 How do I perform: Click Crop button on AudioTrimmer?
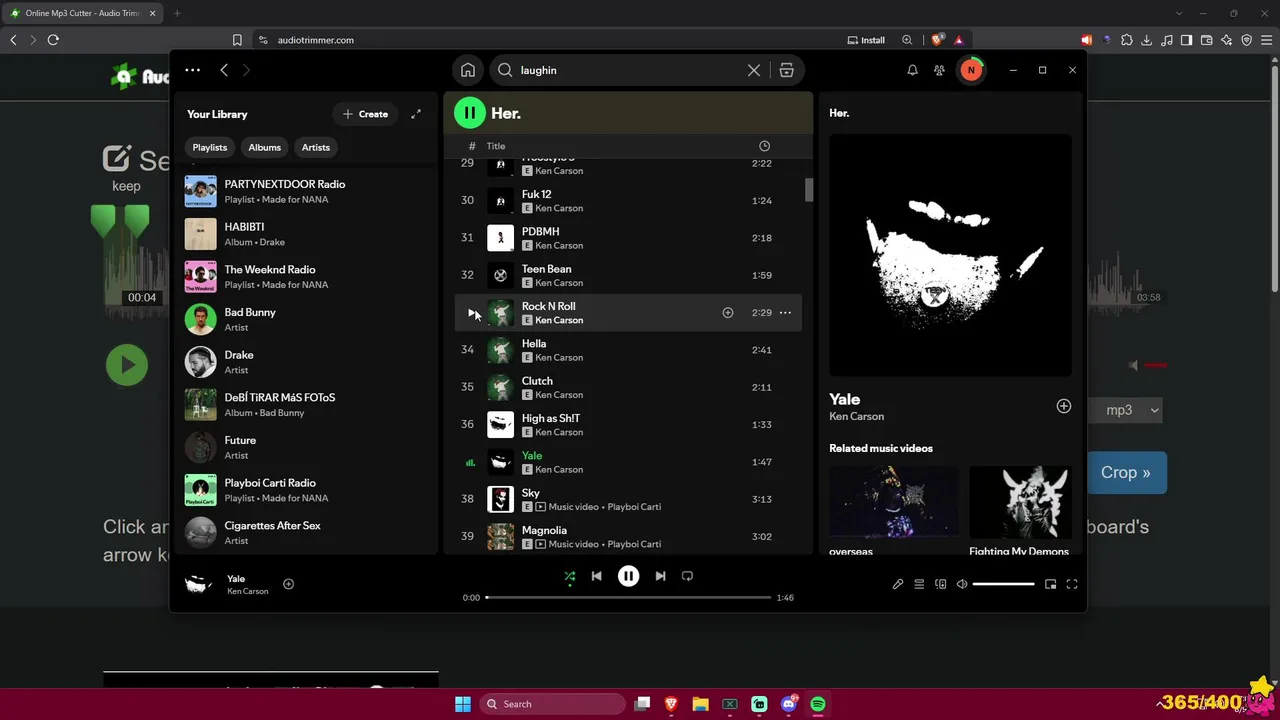(x=1125, y=473)
